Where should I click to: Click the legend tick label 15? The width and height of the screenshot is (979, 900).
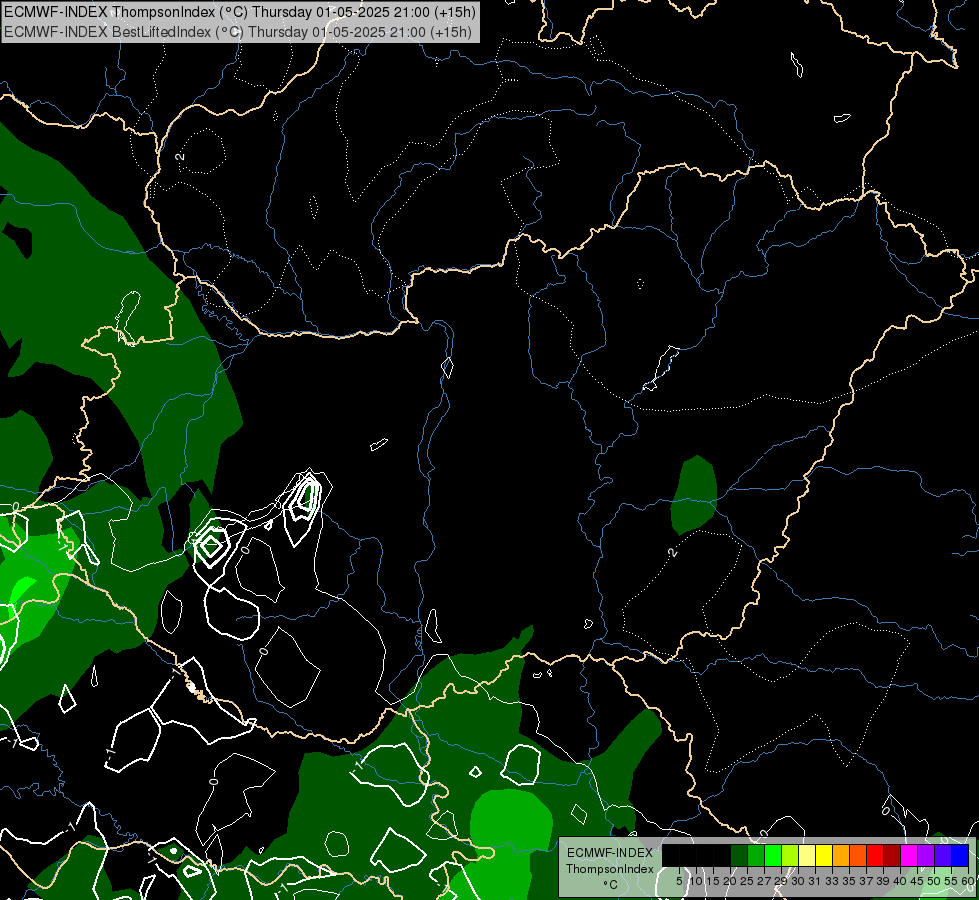click(x=713, y=881)
